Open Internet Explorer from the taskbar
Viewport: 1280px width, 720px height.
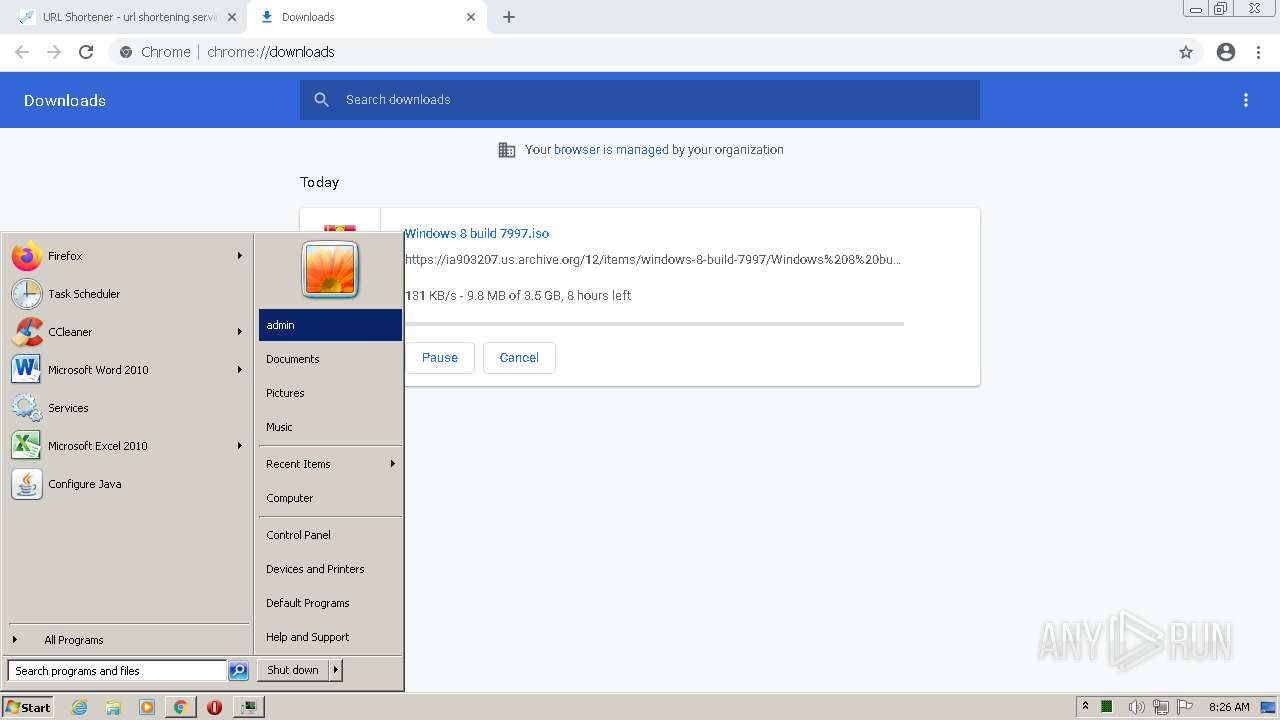pos(80,707)
